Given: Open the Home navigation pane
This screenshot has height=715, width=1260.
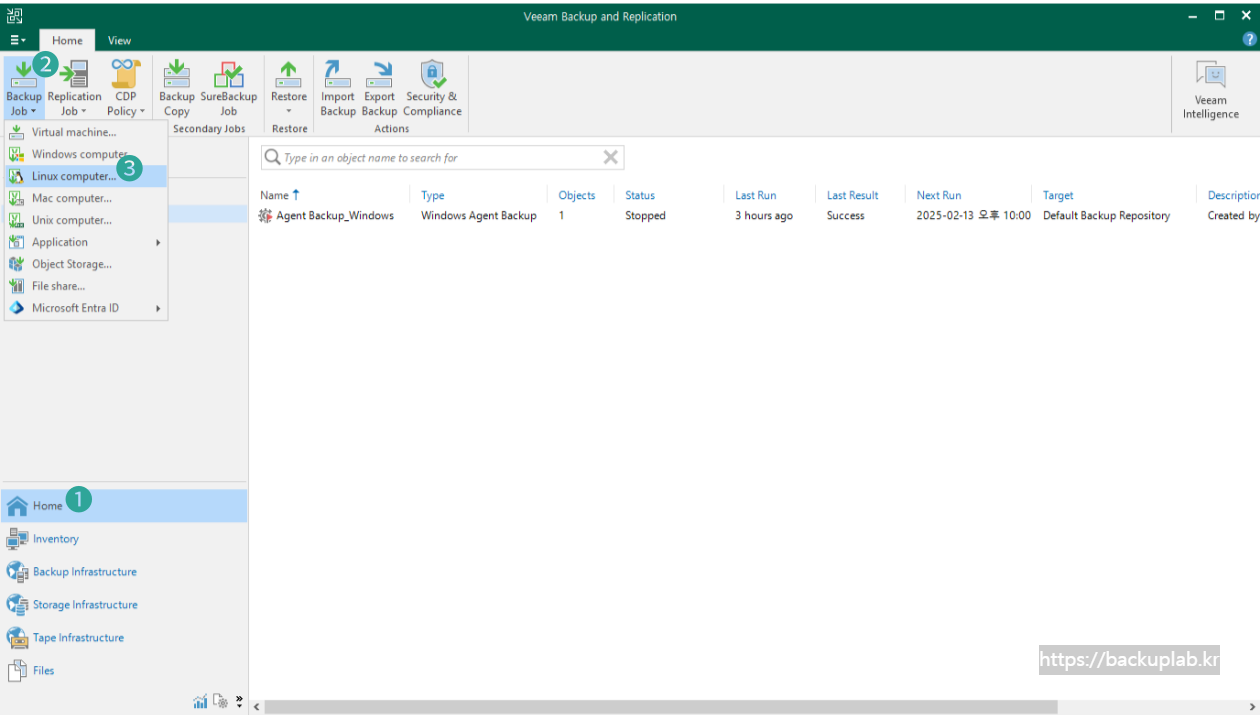Looking at the screenshot, I should click(124, 506).
